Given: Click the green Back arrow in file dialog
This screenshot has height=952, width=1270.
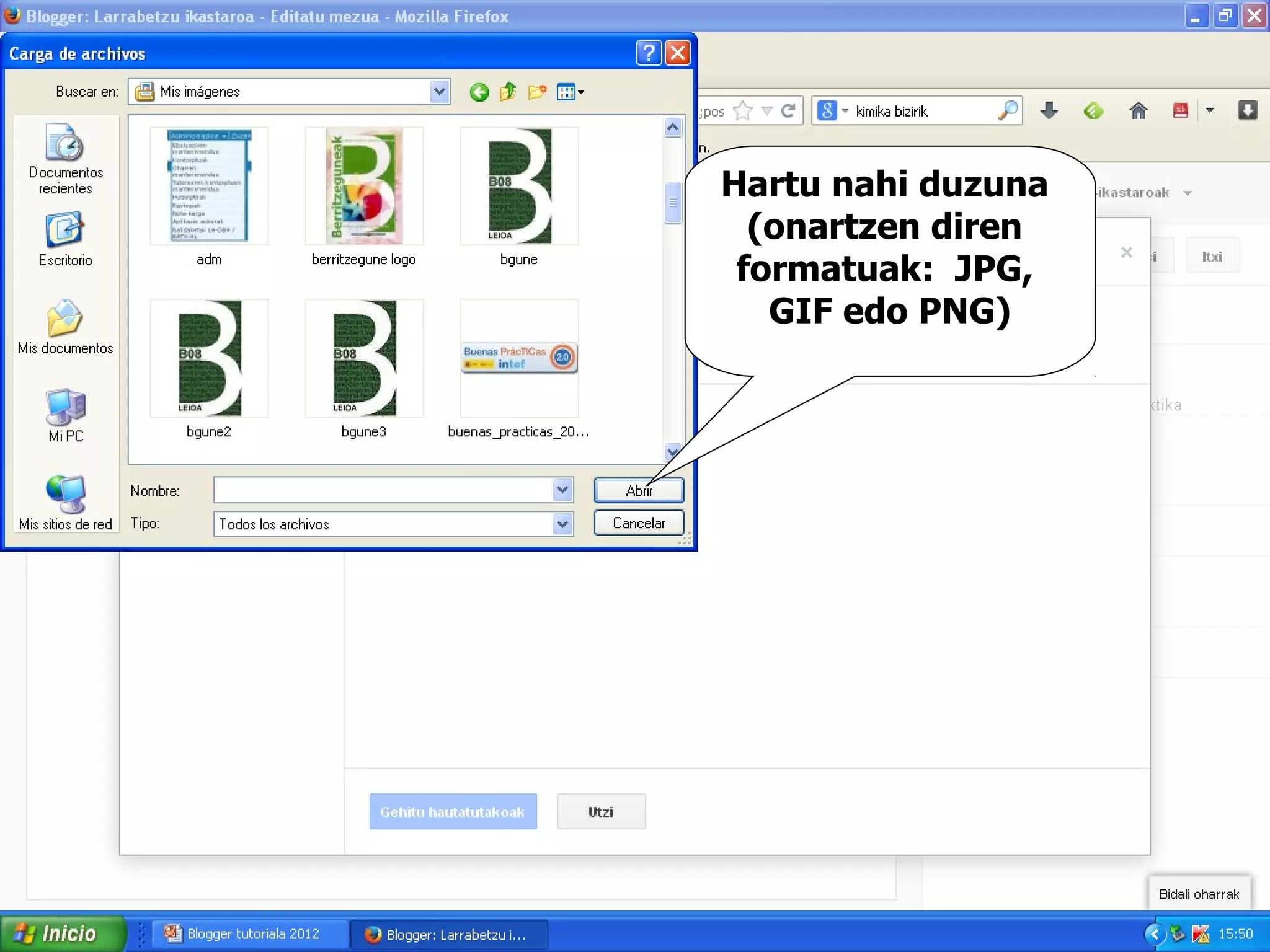Looking at the screenshot, I should [x=479, y=92].
